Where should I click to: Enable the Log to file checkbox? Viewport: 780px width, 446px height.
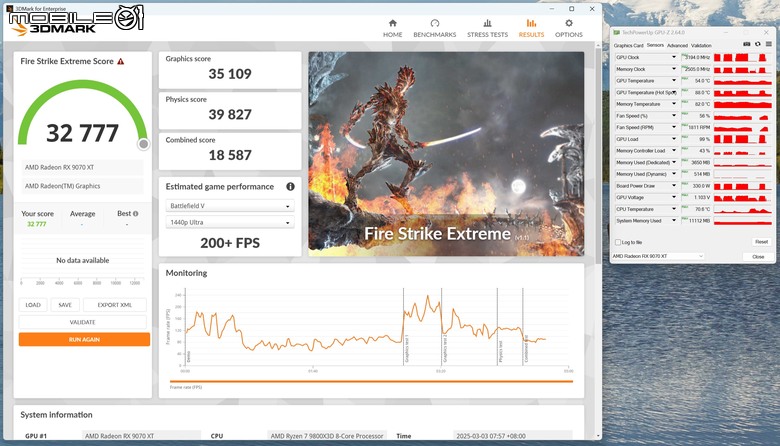click(x=618, y=242)
